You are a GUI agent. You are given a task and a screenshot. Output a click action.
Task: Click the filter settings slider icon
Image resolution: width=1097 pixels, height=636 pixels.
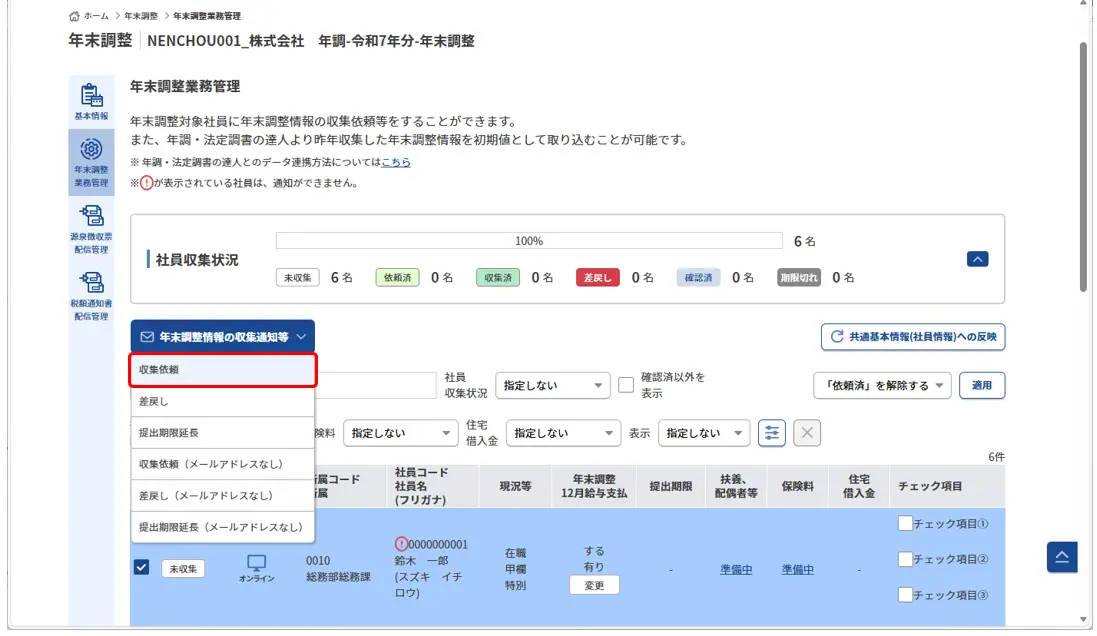[771, 433]
